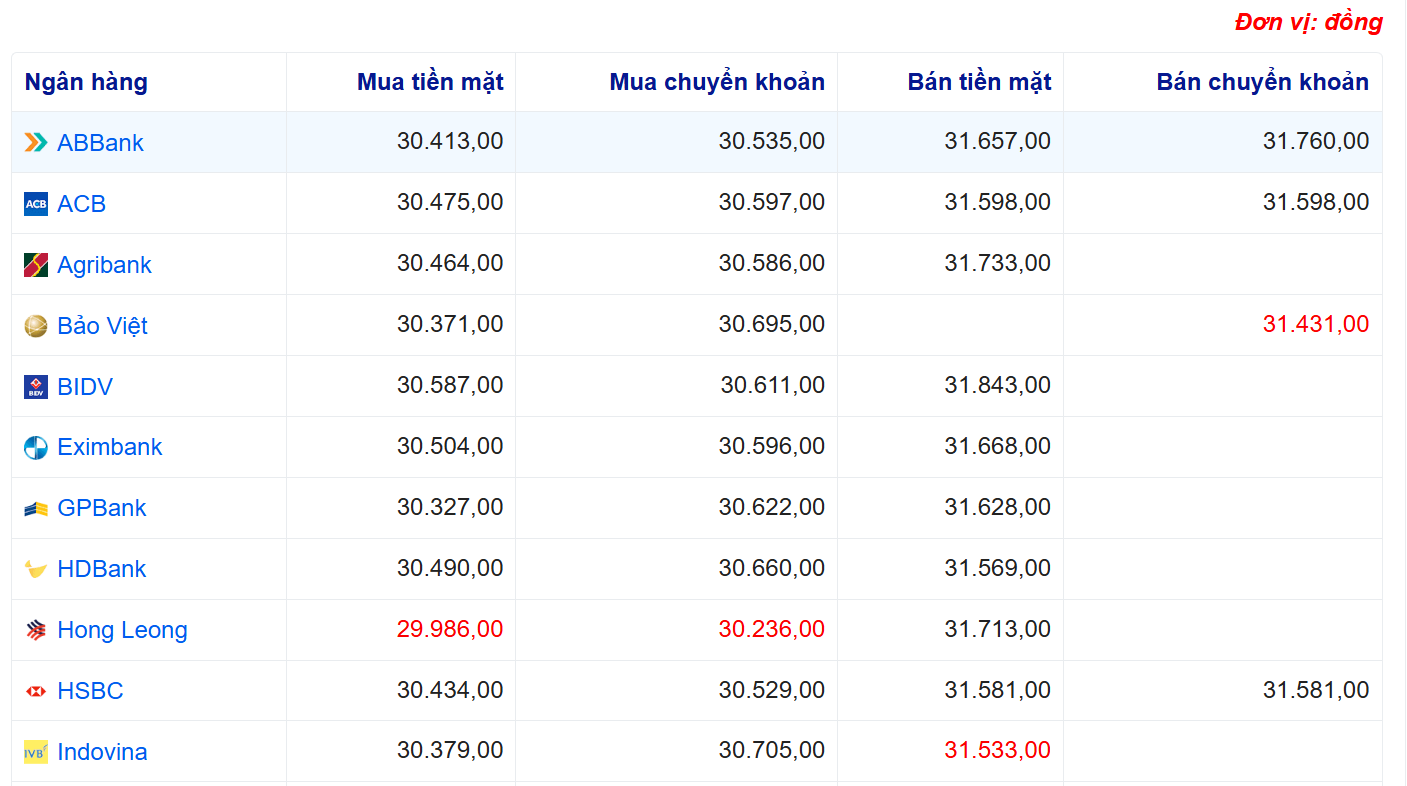Click the Hong Leong logo icon
Viewport: 1407px width, 786px height.
[x=36, y=631]
